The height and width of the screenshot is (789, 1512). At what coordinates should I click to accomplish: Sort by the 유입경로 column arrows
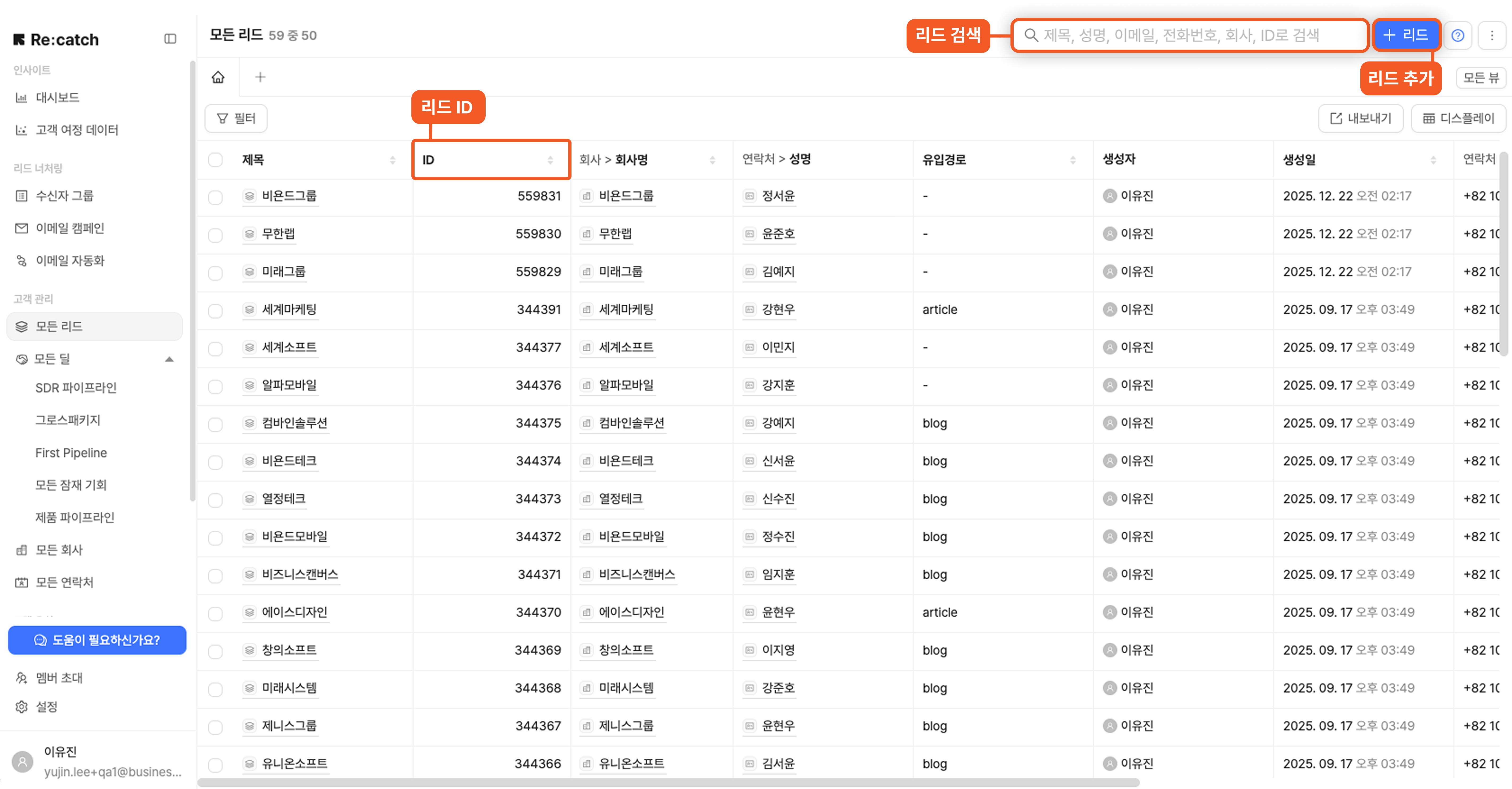[1073, 160]
